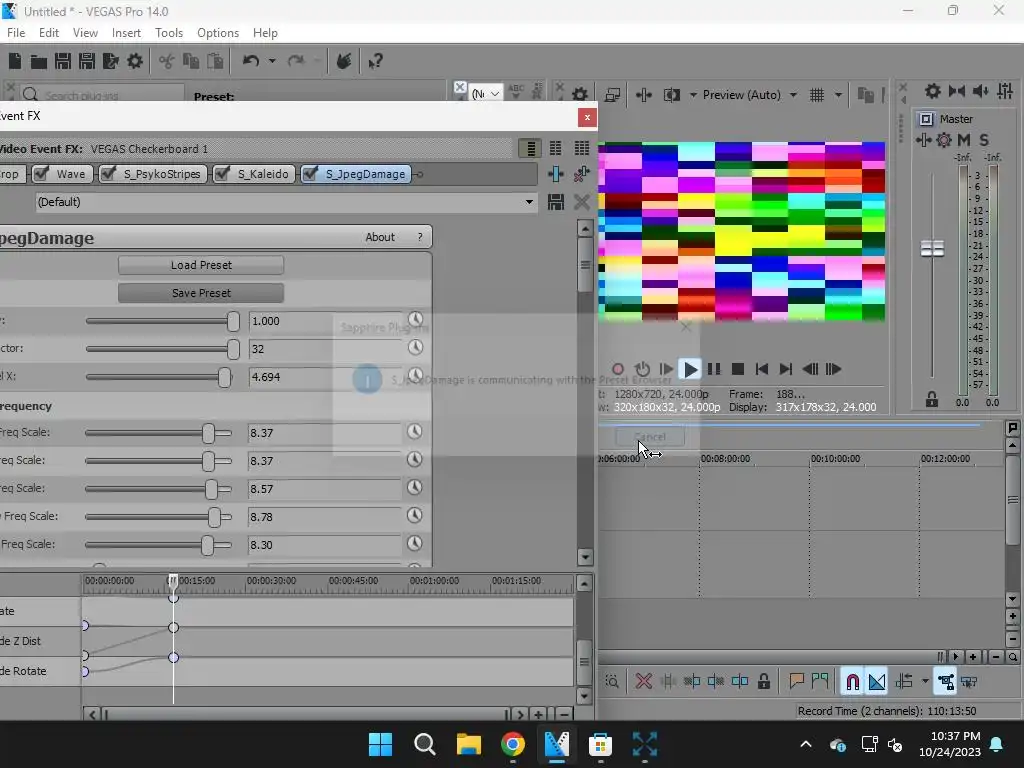Open a project with the folder icon
The height and width of the screenshot is (768, 1024).
[39, 61]
